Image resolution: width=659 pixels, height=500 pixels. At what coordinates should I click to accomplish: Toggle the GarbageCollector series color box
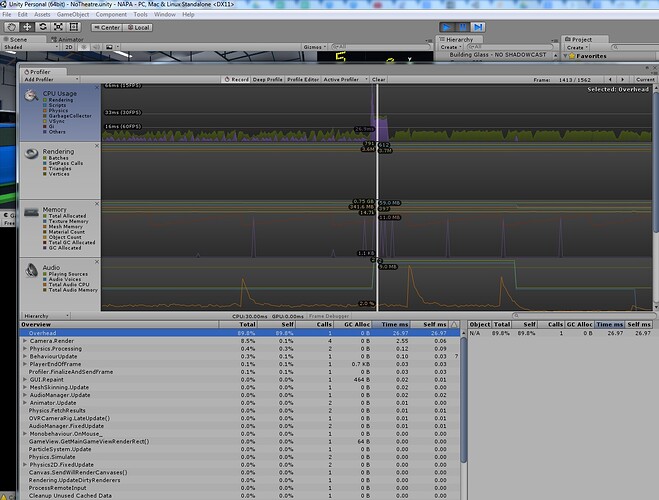(45, 116)
